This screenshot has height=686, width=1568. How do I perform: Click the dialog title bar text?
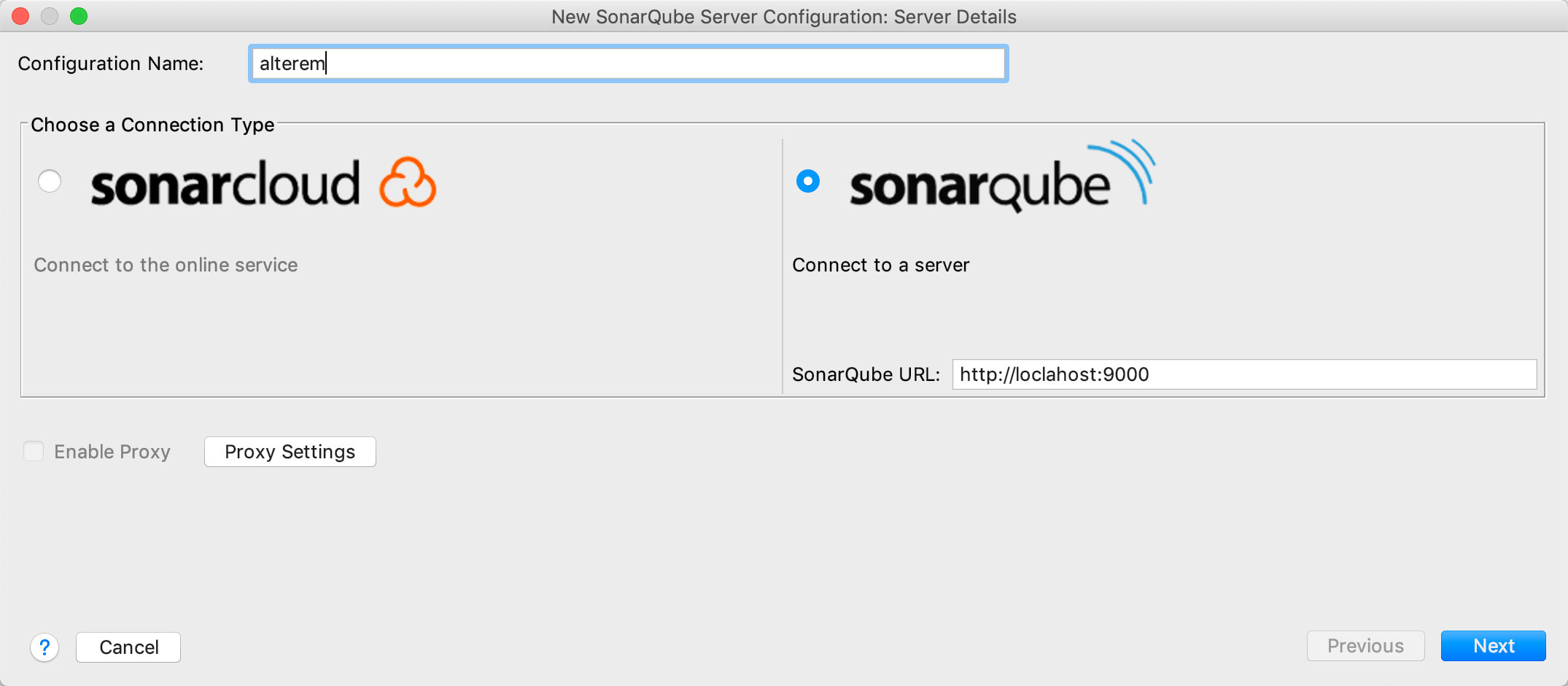(783, 17)
